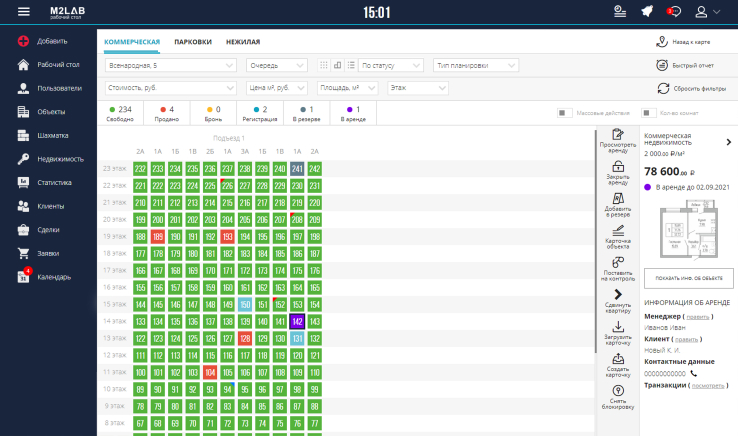738x436 pixels.
Task: Click the 'Сбросить фильтры' reset icon
Action: tap(662, 89)
